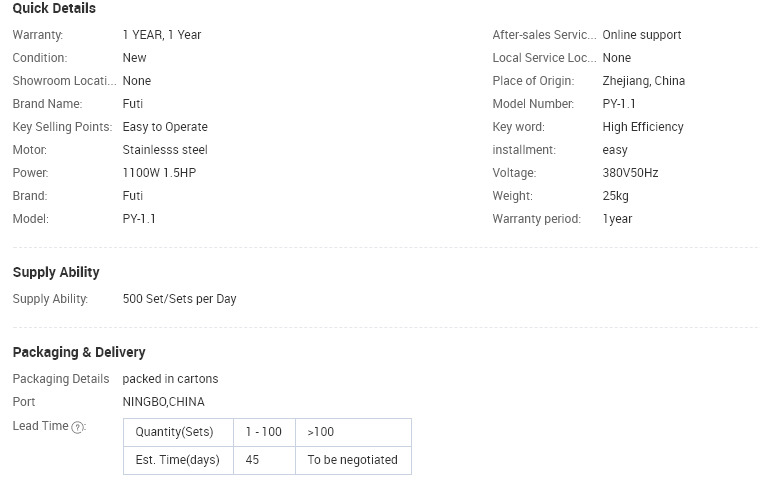Click the Lead Time help question-mark icon
Image resolution: width=760 pixels, height=488 pixels.
77,427
